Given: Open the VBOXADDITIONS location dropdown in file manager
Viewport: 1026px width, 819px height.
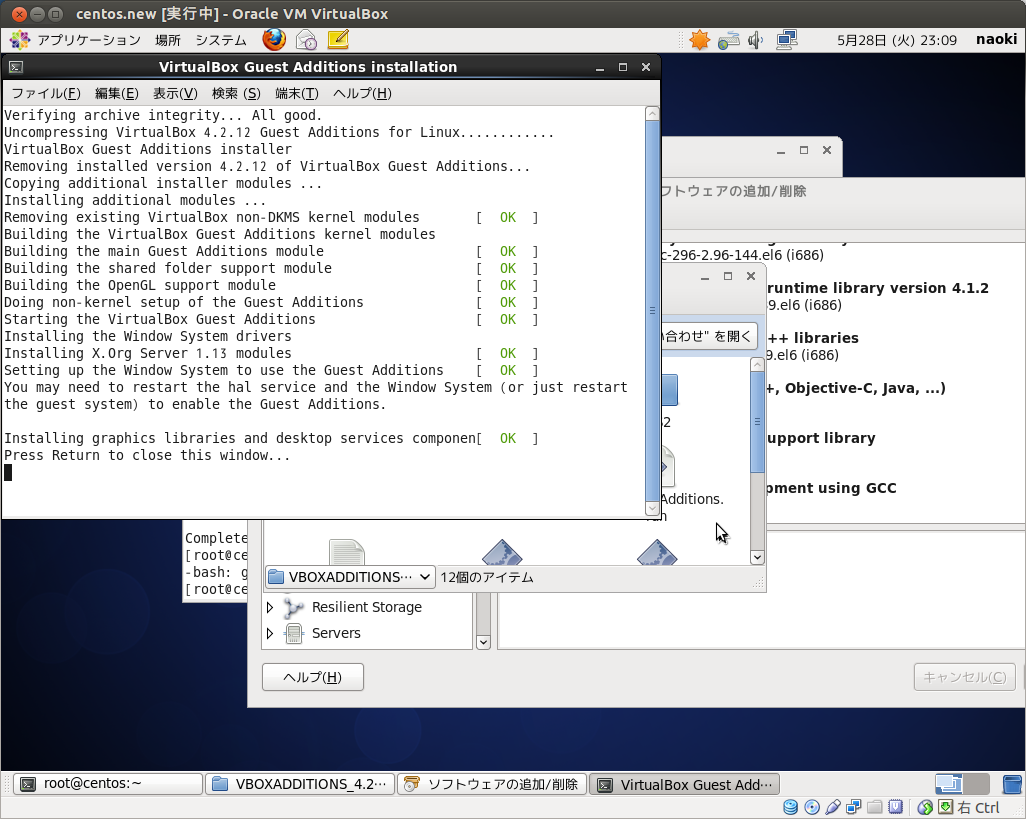Looking at the screenshot, I should tap(349, 577).
